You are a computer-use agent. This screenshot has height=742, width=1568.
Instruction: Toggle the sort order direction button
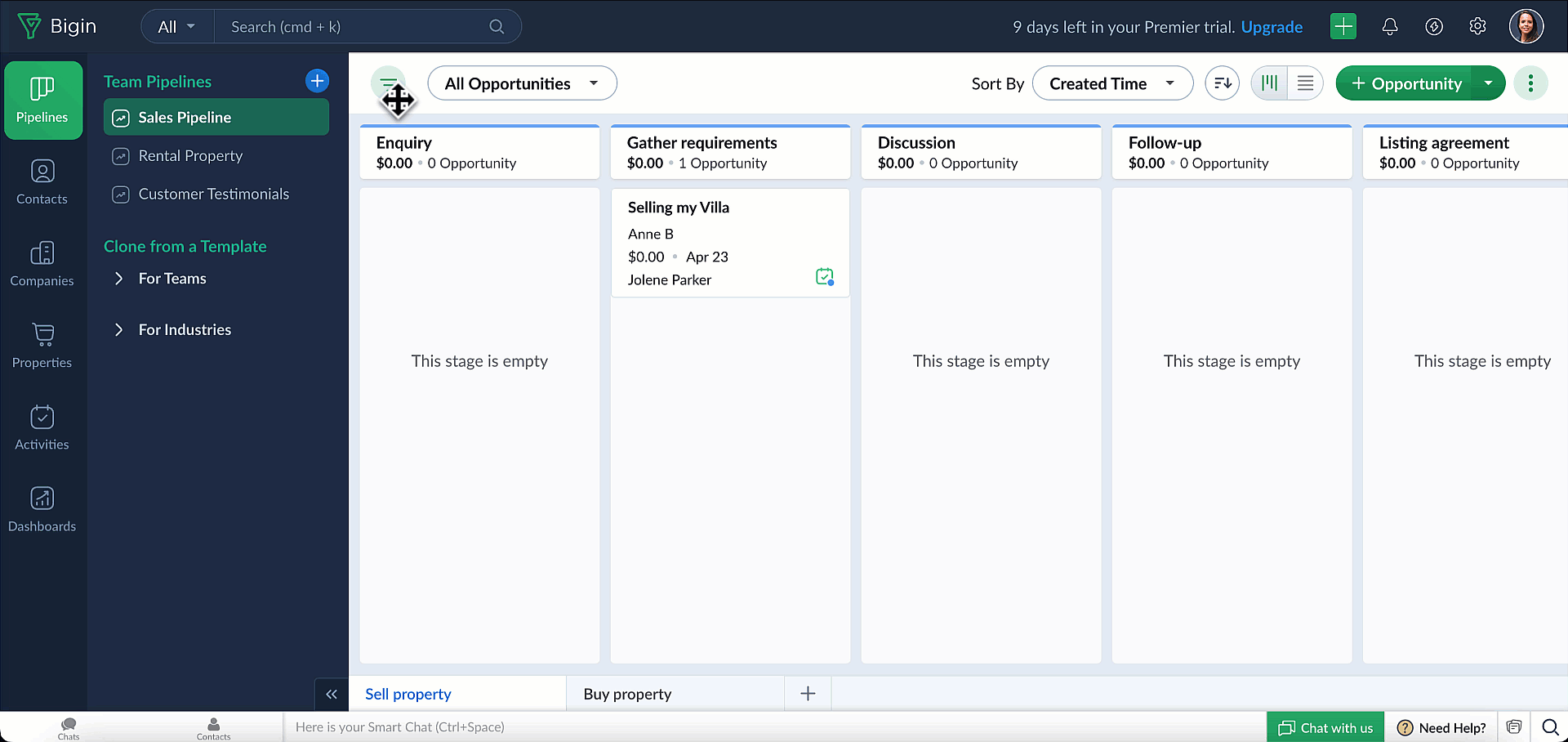pos(1222,83)
